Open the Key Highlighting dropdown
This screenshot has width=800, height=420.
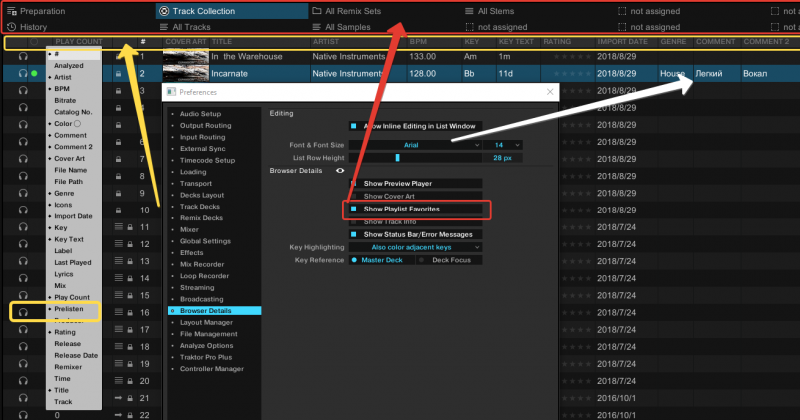(415, 247)
